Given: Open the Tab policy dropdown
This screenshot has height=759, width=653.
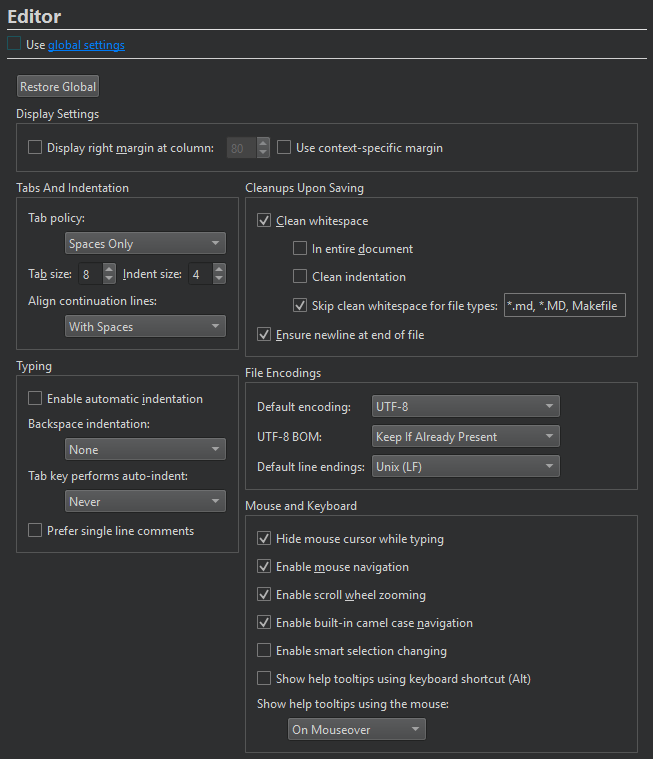Looking at the screenshot, I should (x=145, y=244).
